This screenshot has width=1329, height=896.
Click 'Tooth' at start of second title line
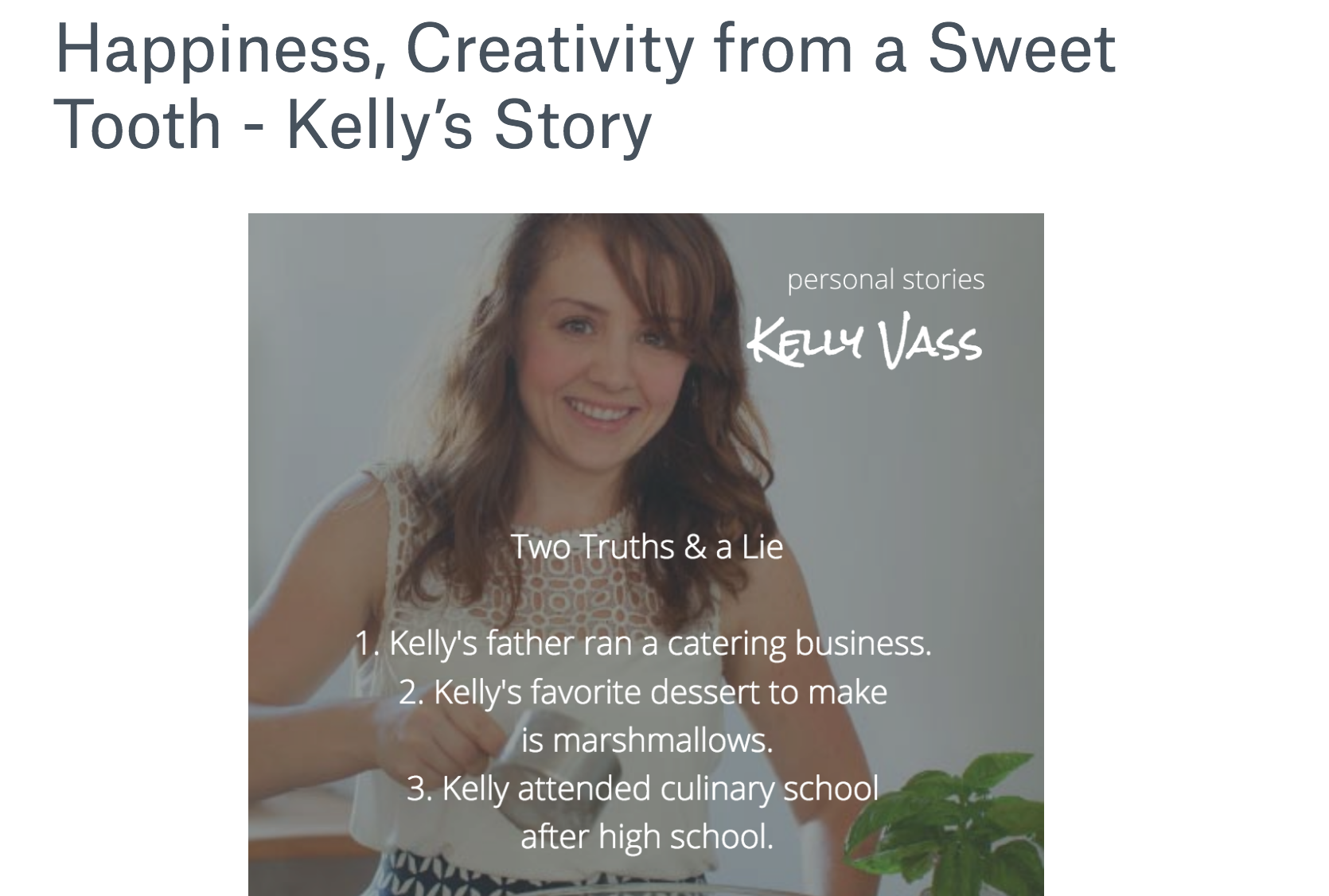tap(138, 124)
